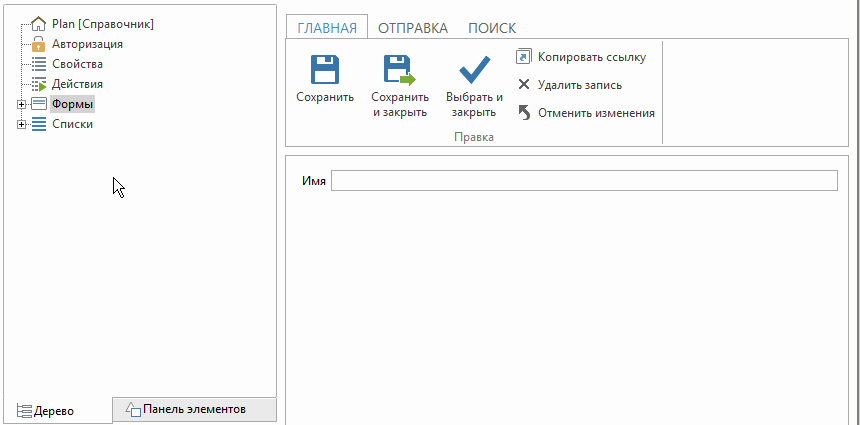
Task: Click the Plan house icon in tree
Action: [39, 24]
